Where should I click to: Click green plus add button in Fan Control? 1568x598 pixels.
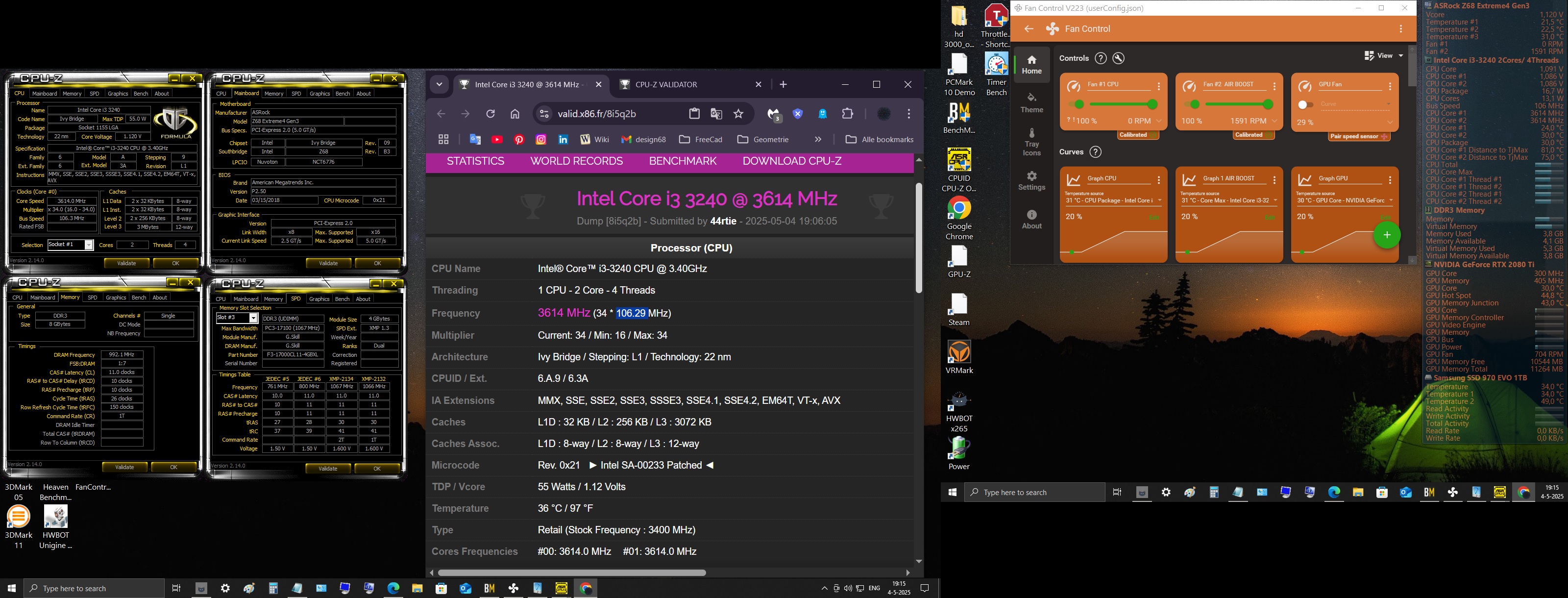tap(1387, 235)
